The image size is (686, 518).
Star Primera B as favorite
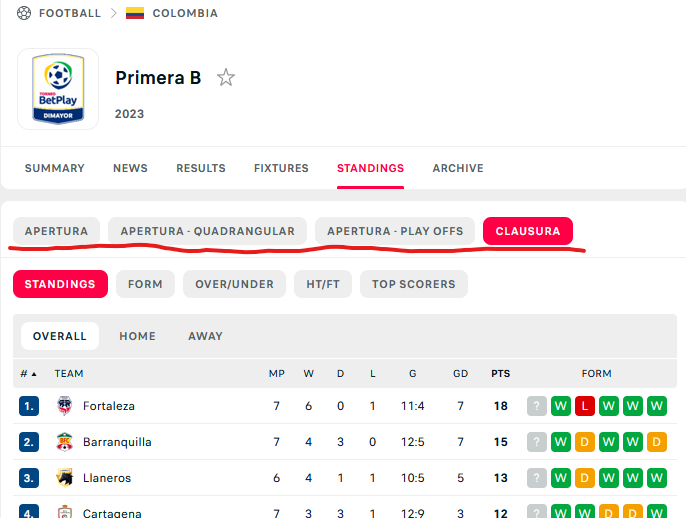[226, 77]
